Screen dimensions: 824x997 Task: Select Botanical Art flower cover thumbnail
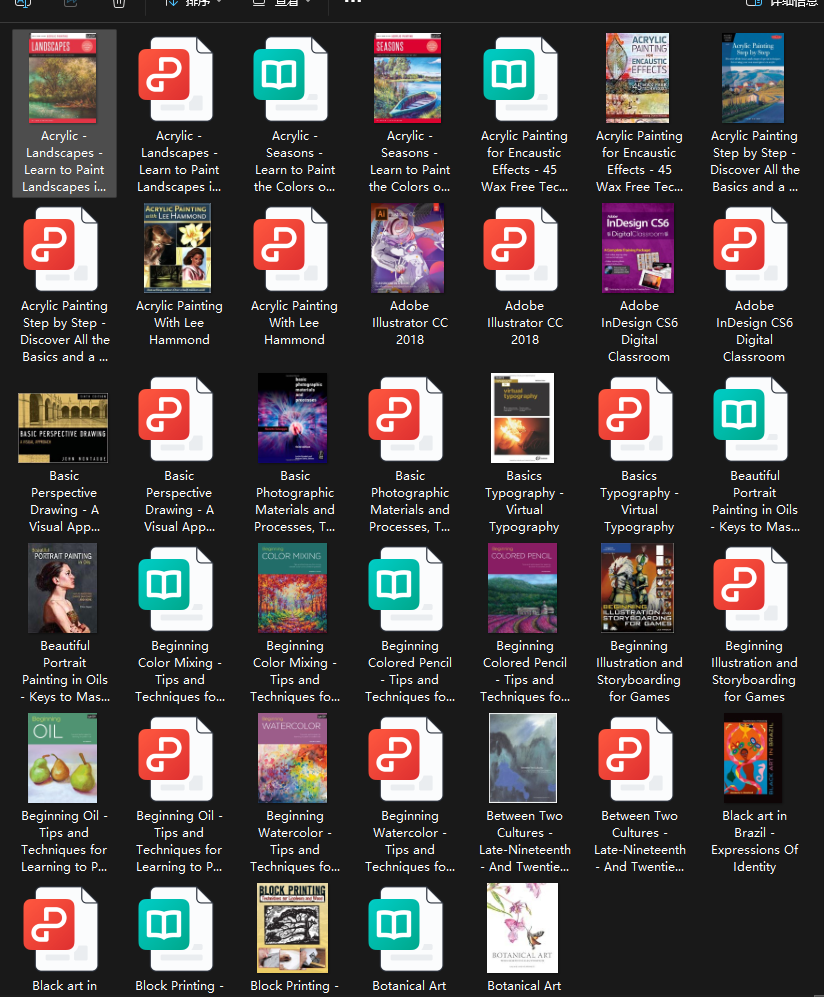click(x=523, y=928)
